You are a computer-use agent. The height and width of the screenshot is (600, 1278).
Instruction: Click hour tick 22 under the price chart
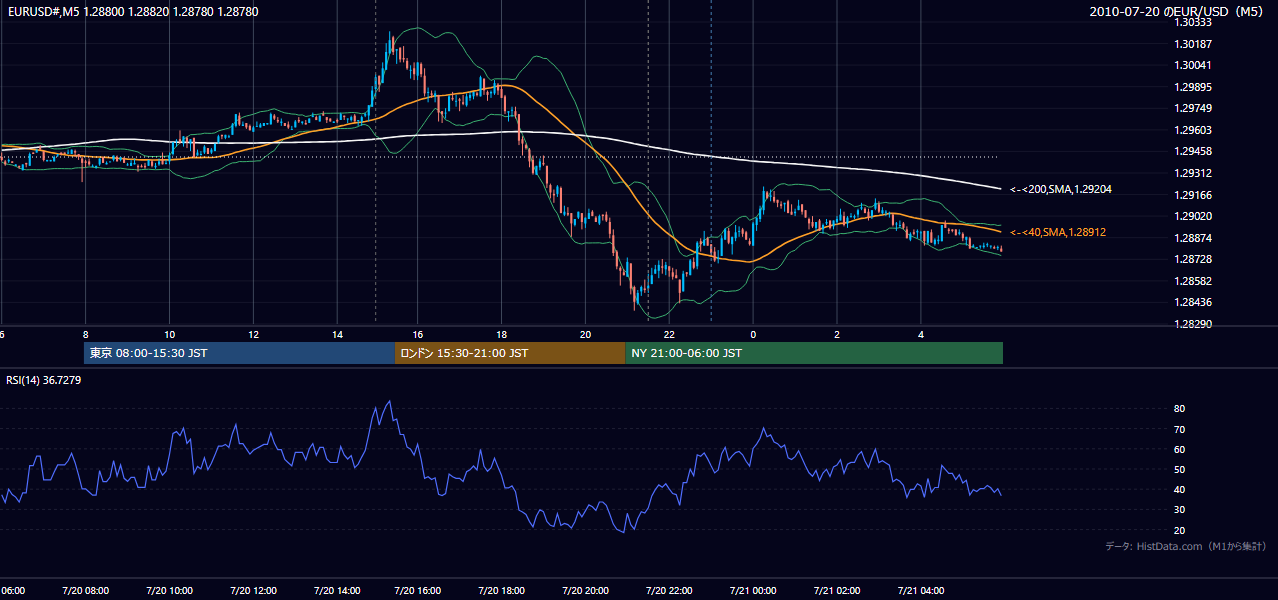coord(670,334)
